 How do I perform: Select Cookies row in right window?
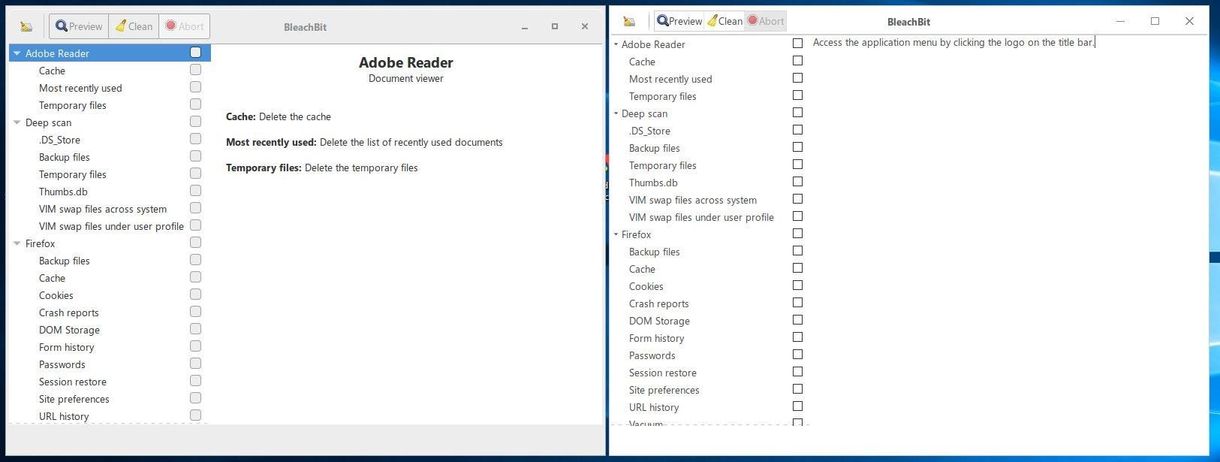[x=646, y=286]
